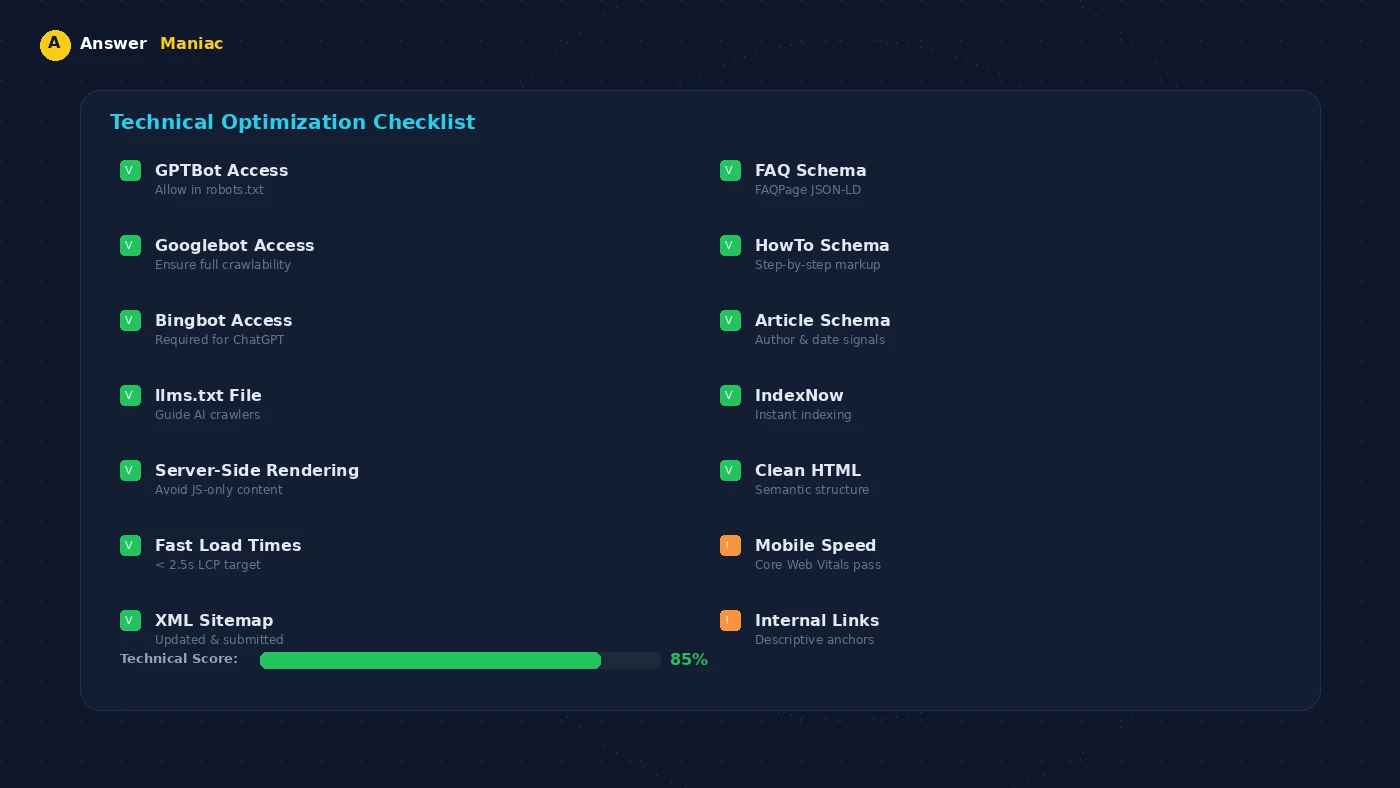The width and height of the screenshot is (1400, 788).
Task: Click the yellow "A" logo icon
Action: tap(55, 45)
